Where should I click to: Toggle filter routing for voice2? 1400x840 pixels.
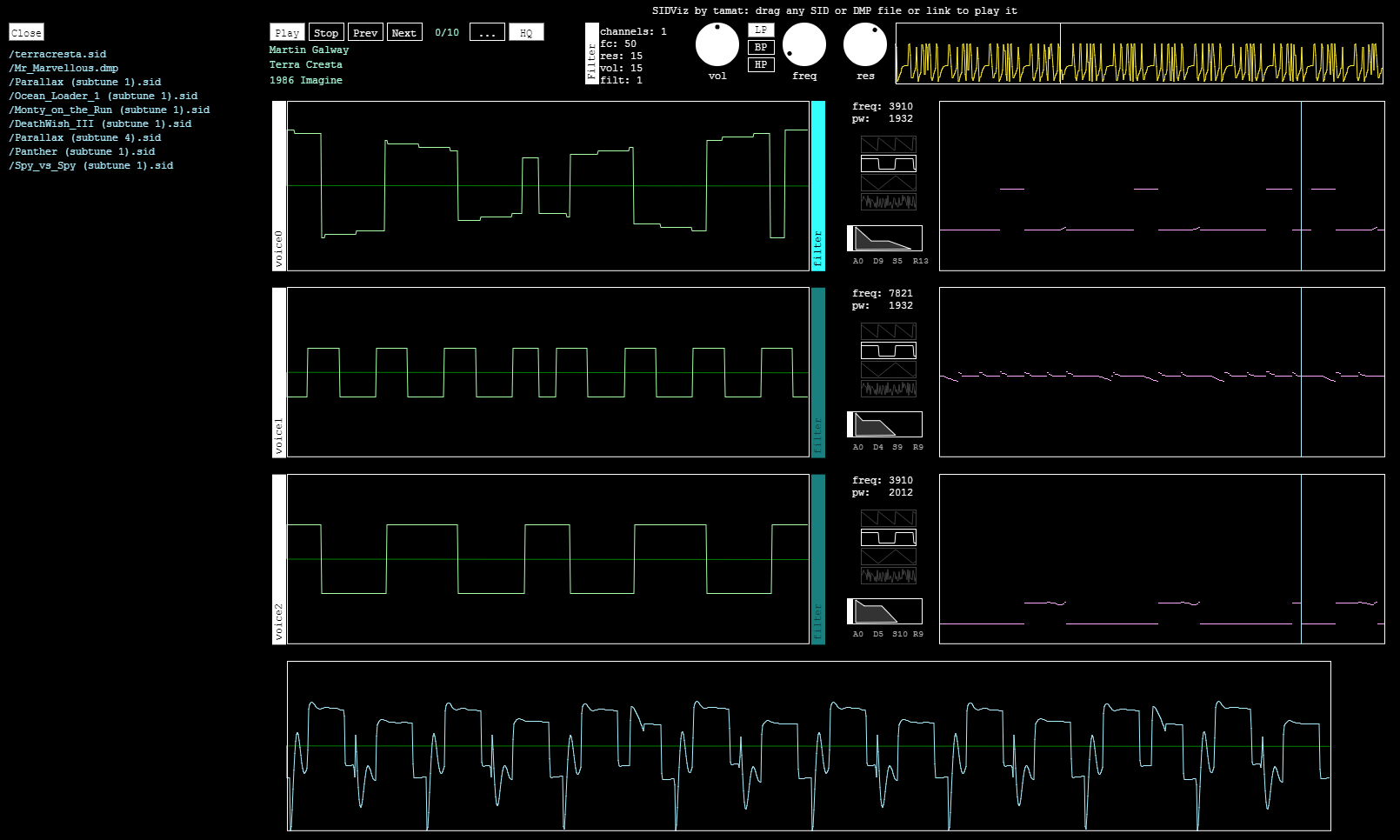point(818,559)
